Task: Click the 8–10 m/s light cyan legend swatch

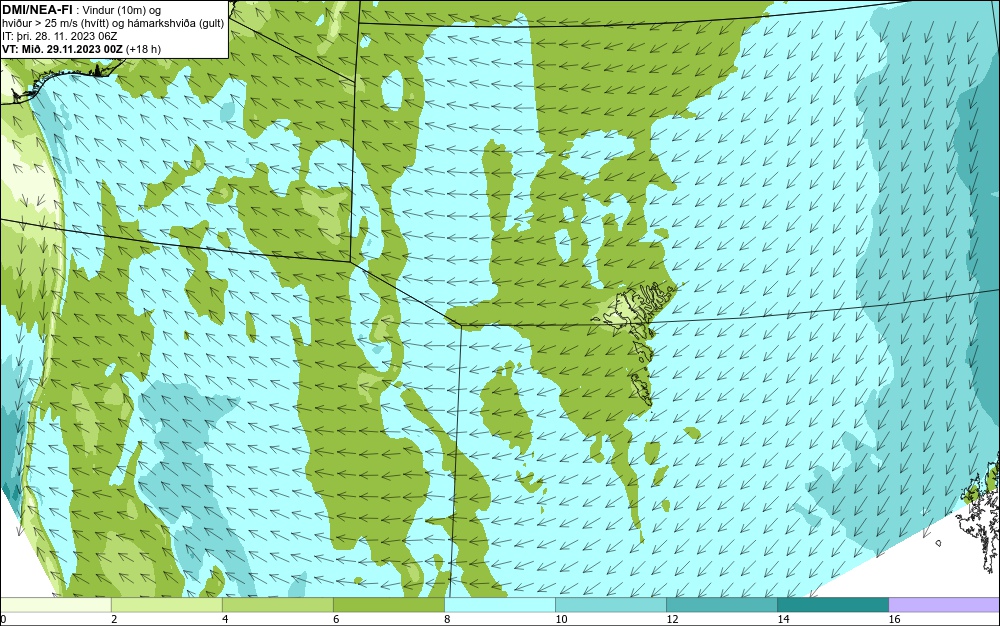Action: coord(499,605)
